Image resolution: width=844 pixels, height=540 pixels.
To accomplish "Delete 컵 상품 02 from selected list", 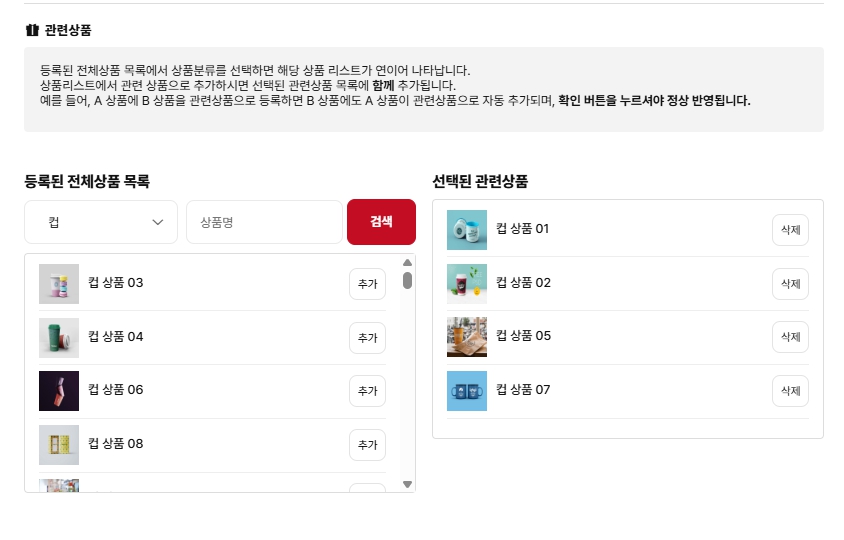I will pyautogui.click(x=790, y=284).
